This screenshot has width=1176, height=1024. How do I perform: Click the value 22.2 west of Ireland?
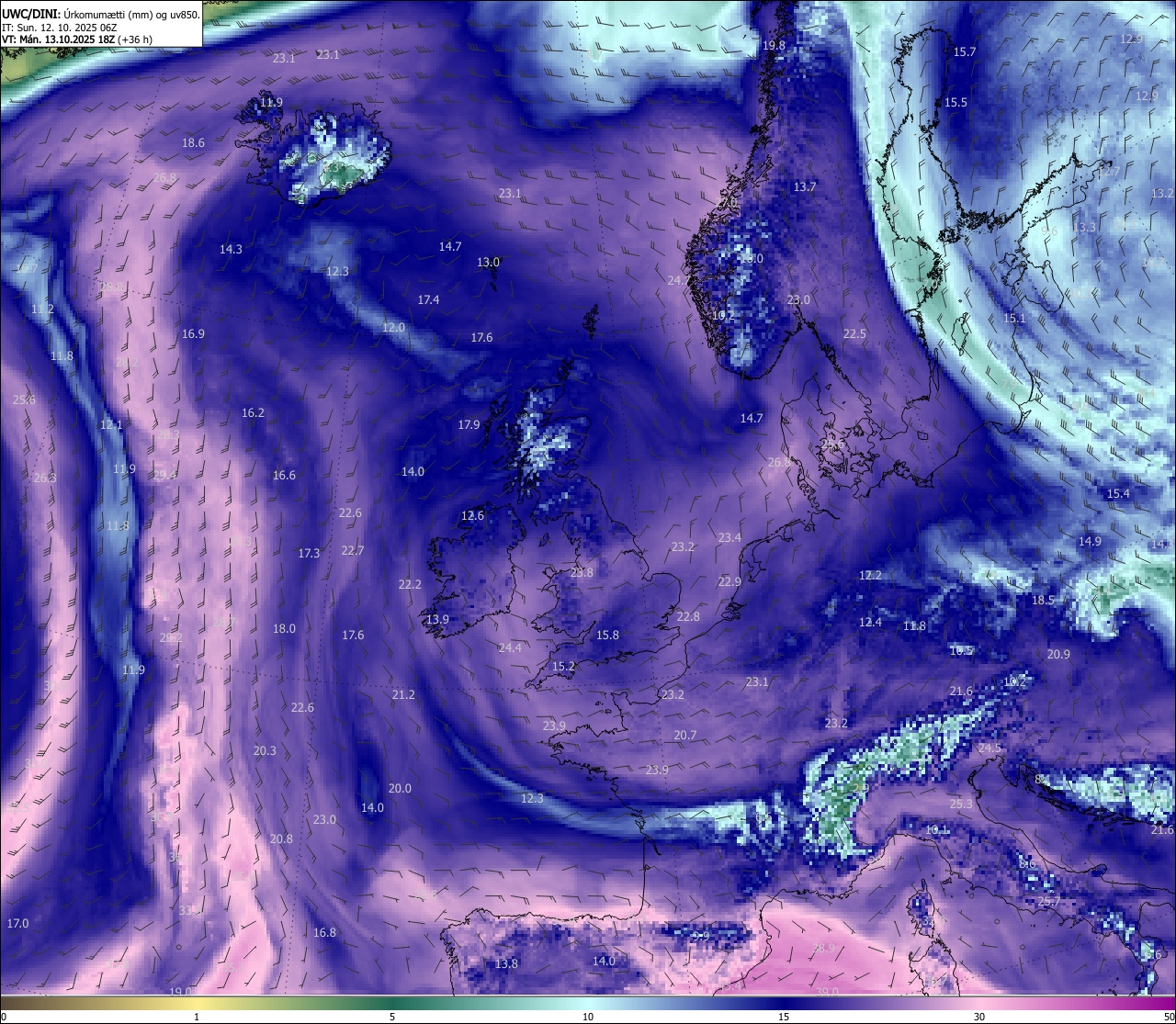click(x=410, y=585)
